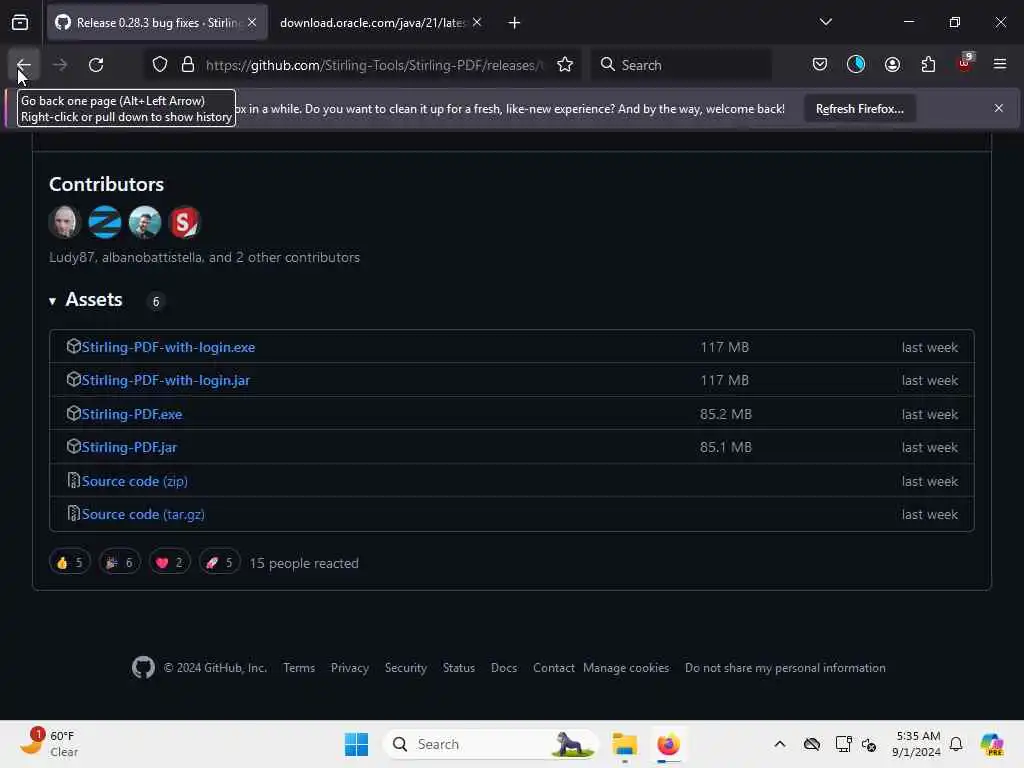1024x768 pixels.
Task: Open the Firefox account icon
Action: [x=892, y=65]
